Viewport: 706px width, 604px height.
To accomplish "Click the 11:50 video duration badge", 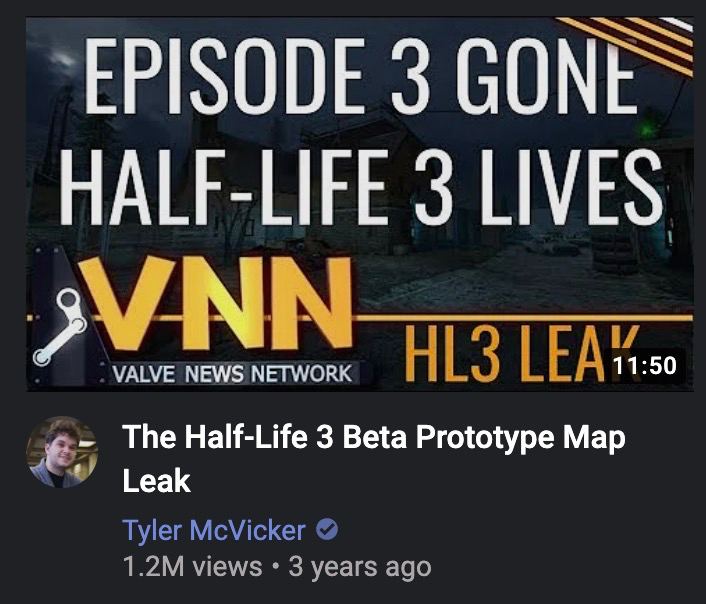I will point(645,365).
